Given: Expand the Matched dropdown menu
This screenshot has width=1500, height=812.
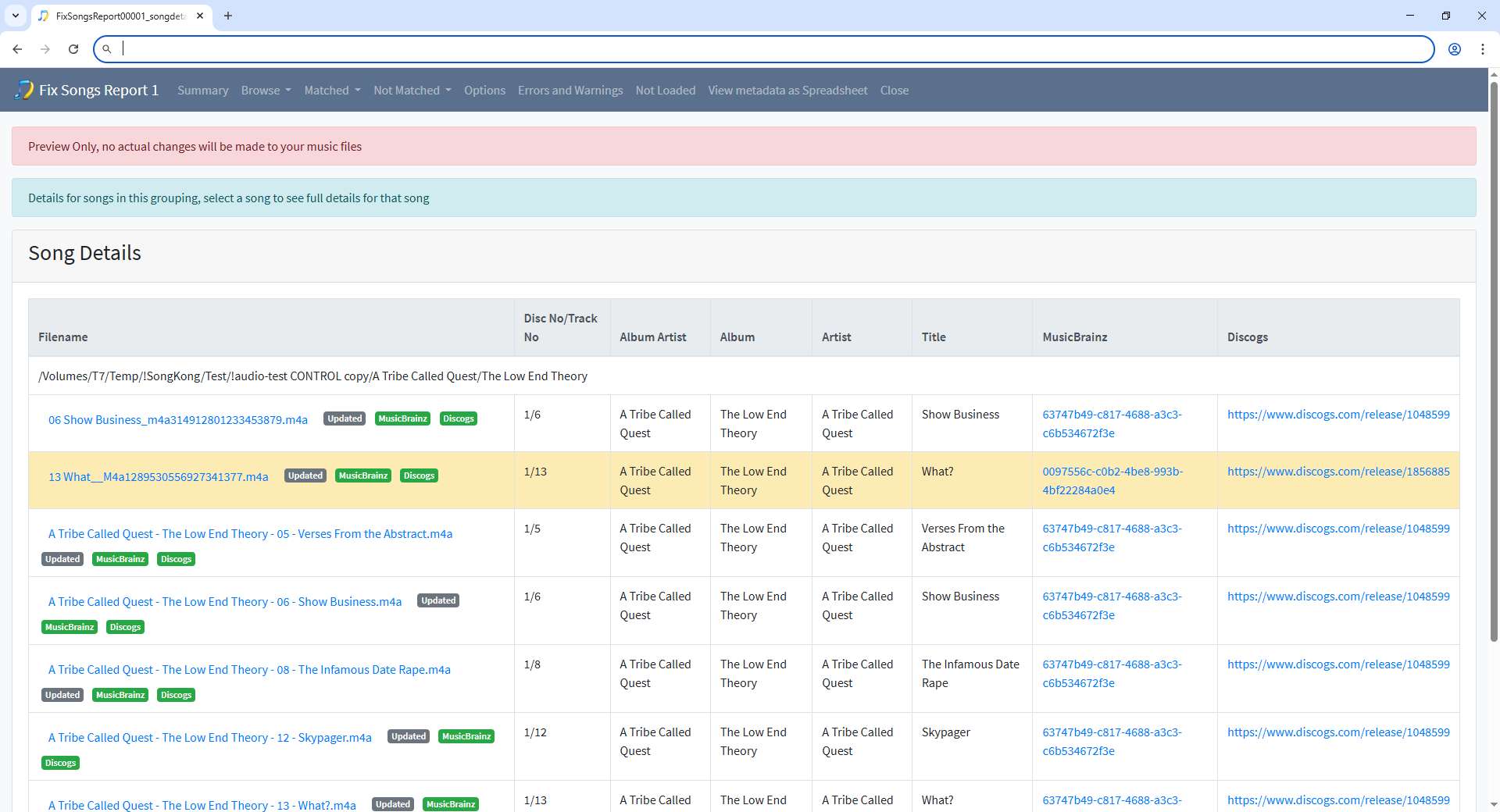Looking at the screenshot, I should click(x=333, y=91).
